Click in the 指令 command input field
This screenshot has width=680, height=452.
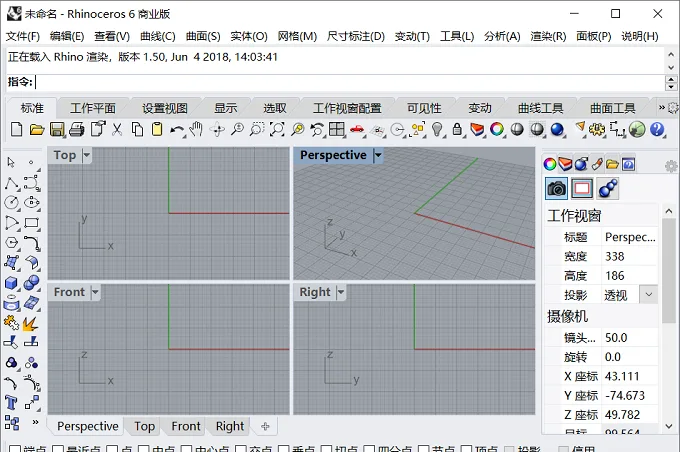click(349, 82)
